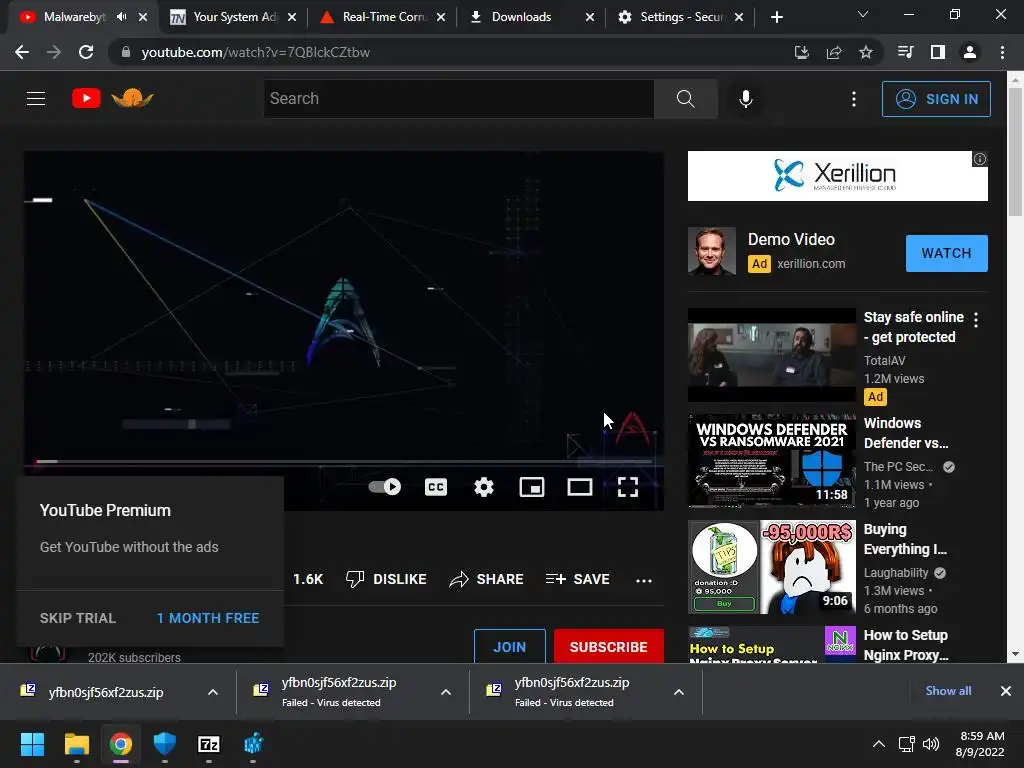Mute tab via speaker icon

(121, 17)
